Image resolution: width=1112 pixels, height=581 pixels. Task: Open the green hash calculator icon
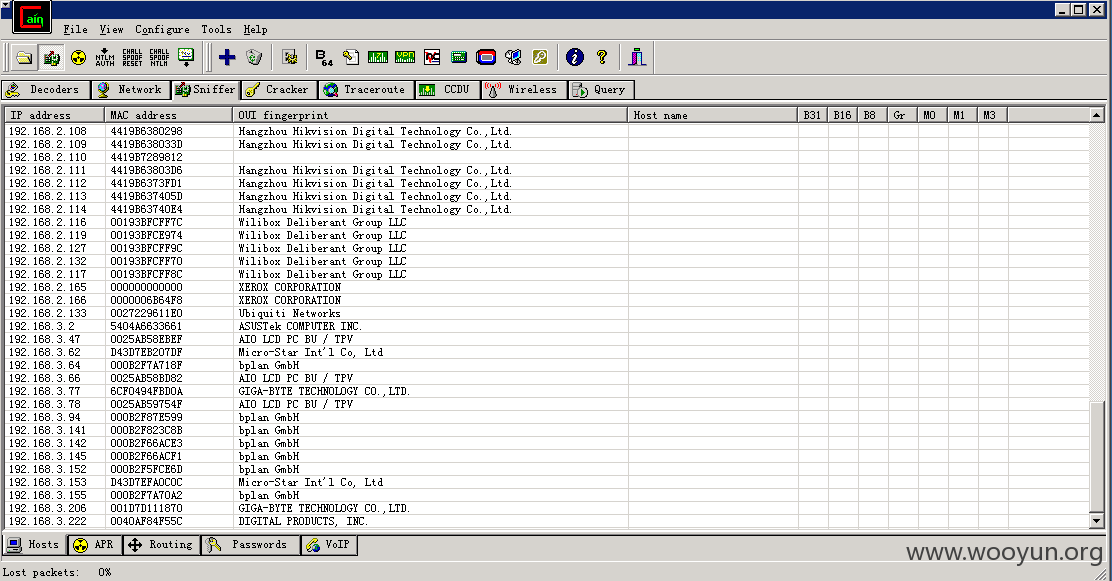pyautogui.click(x=459, y=57)
